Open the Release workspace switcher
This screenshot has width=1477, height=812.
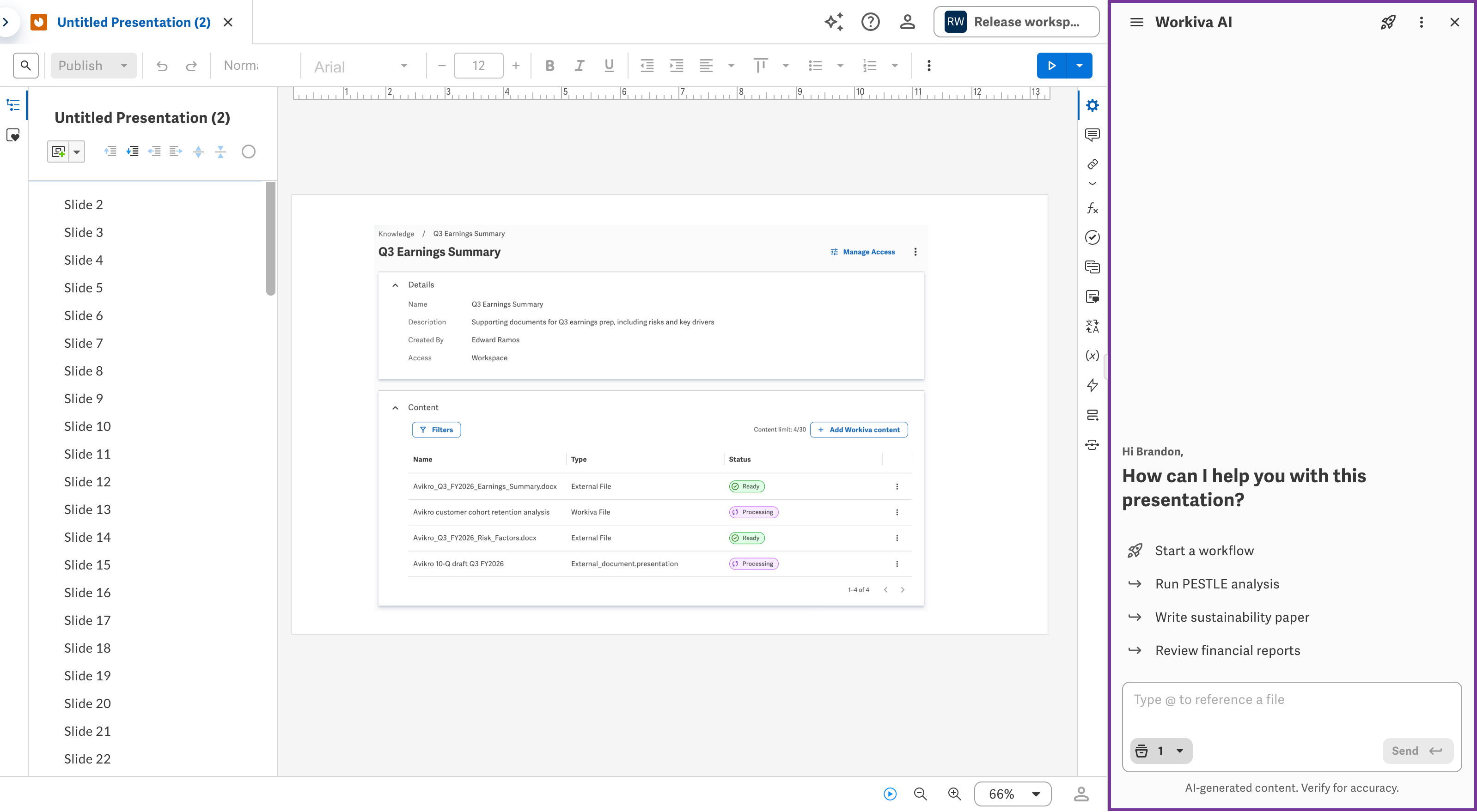tap(1016, 22)
